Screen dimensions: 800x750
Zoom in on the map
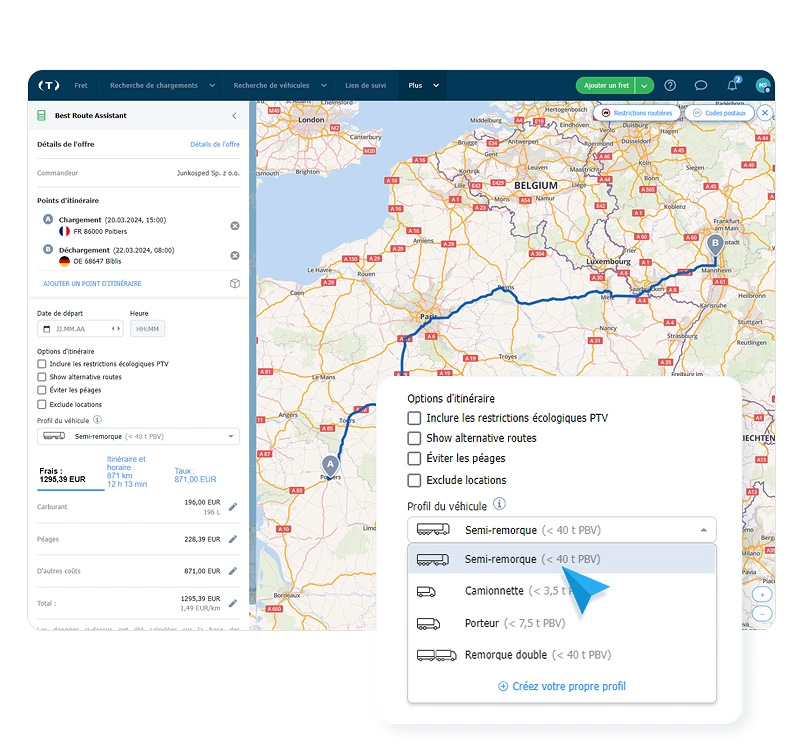tap(762, 594)
